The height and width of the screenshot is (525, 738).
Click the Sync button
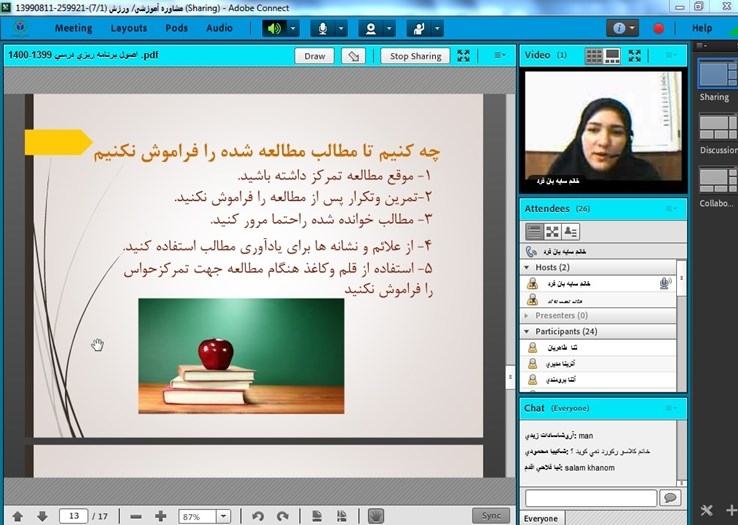point(491,516)
